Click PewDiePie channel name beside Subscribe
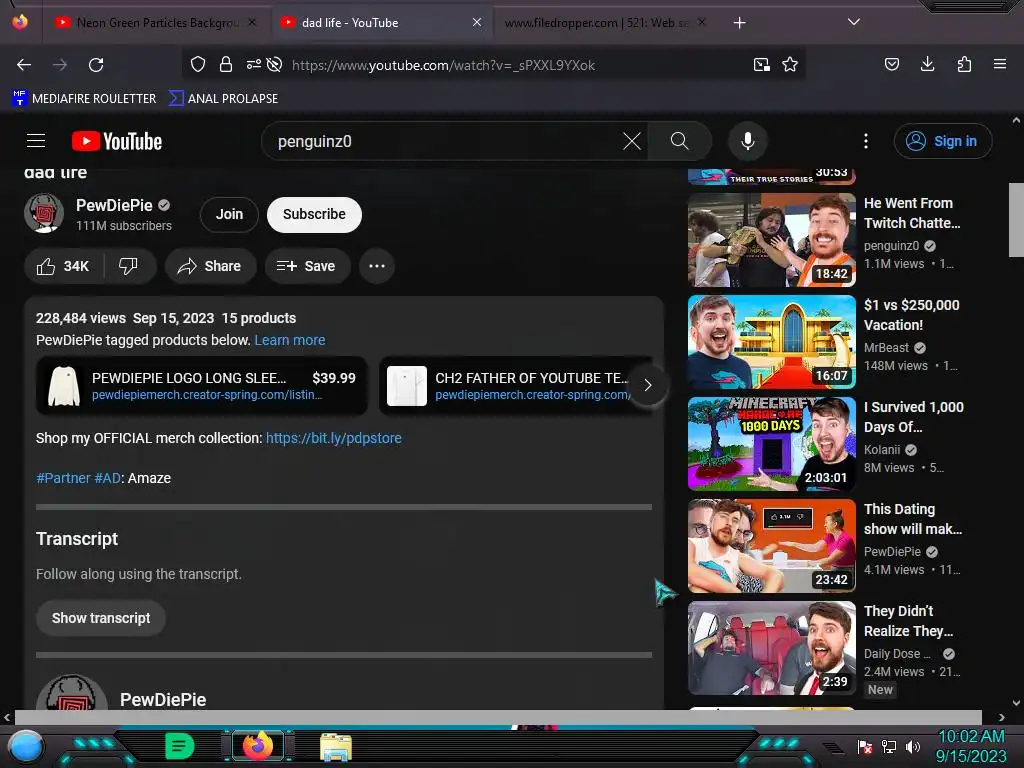This screenshot has width=1024, height=768. (114, 205)
